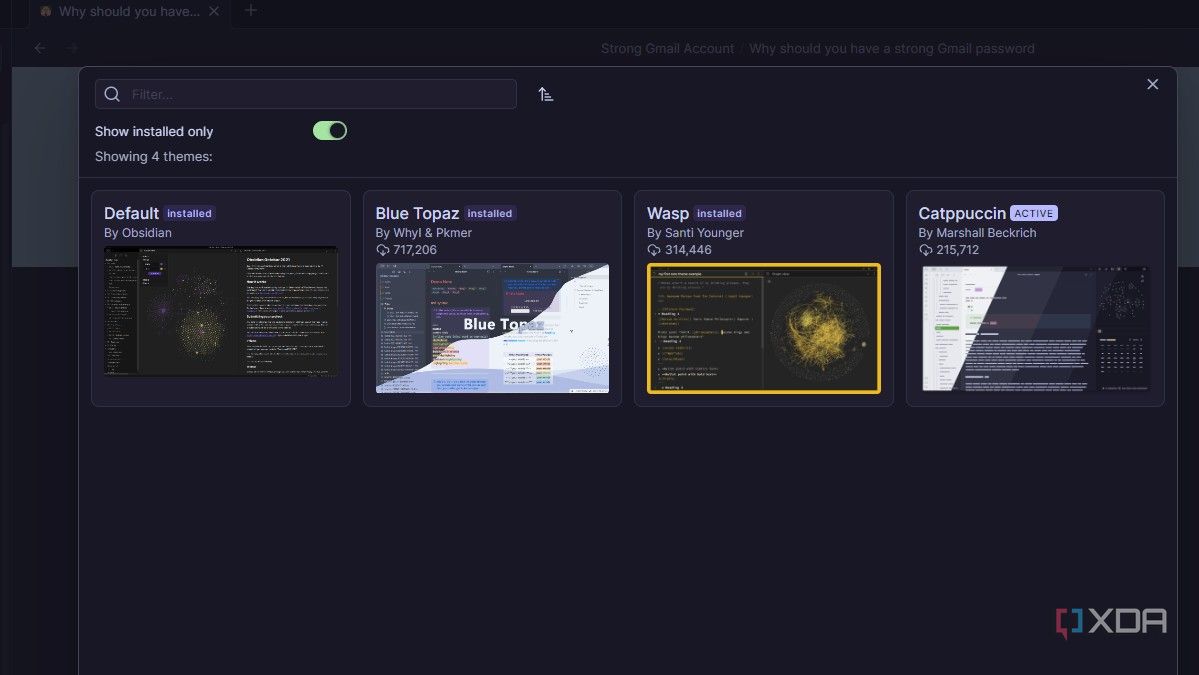Click the strong Gmail password breadcrumb title
The width and height of the screenshot is (1199, 675).
pyautogui.click(x=892, y=48)
